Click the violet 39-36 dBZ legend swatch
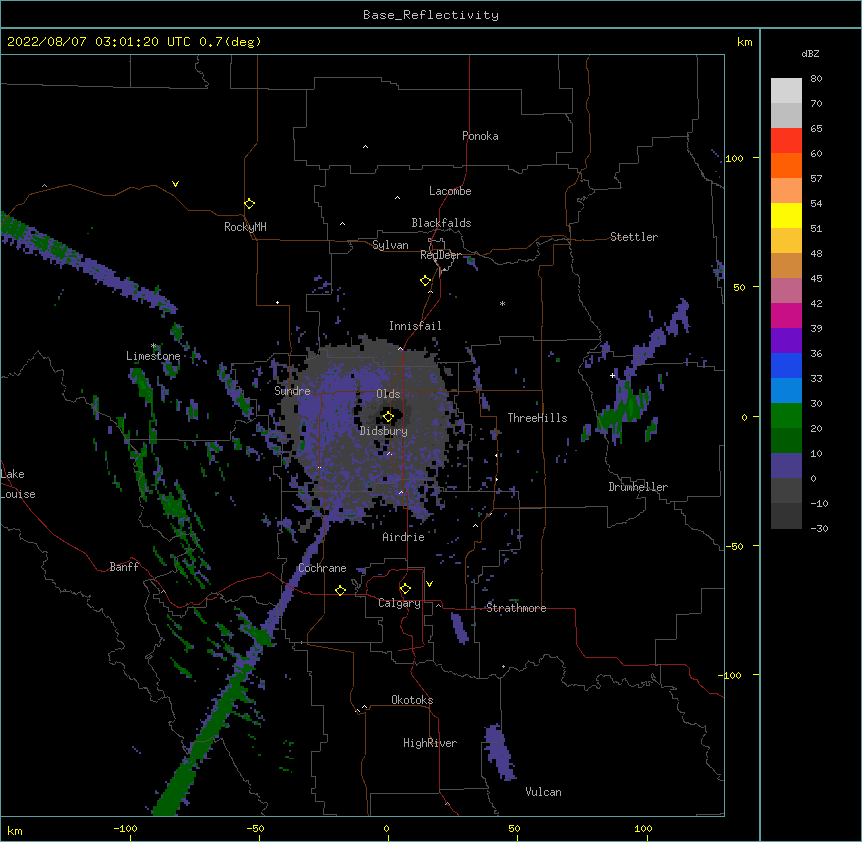The width and height of the screenshot is (862, 842). click(786, 341)
